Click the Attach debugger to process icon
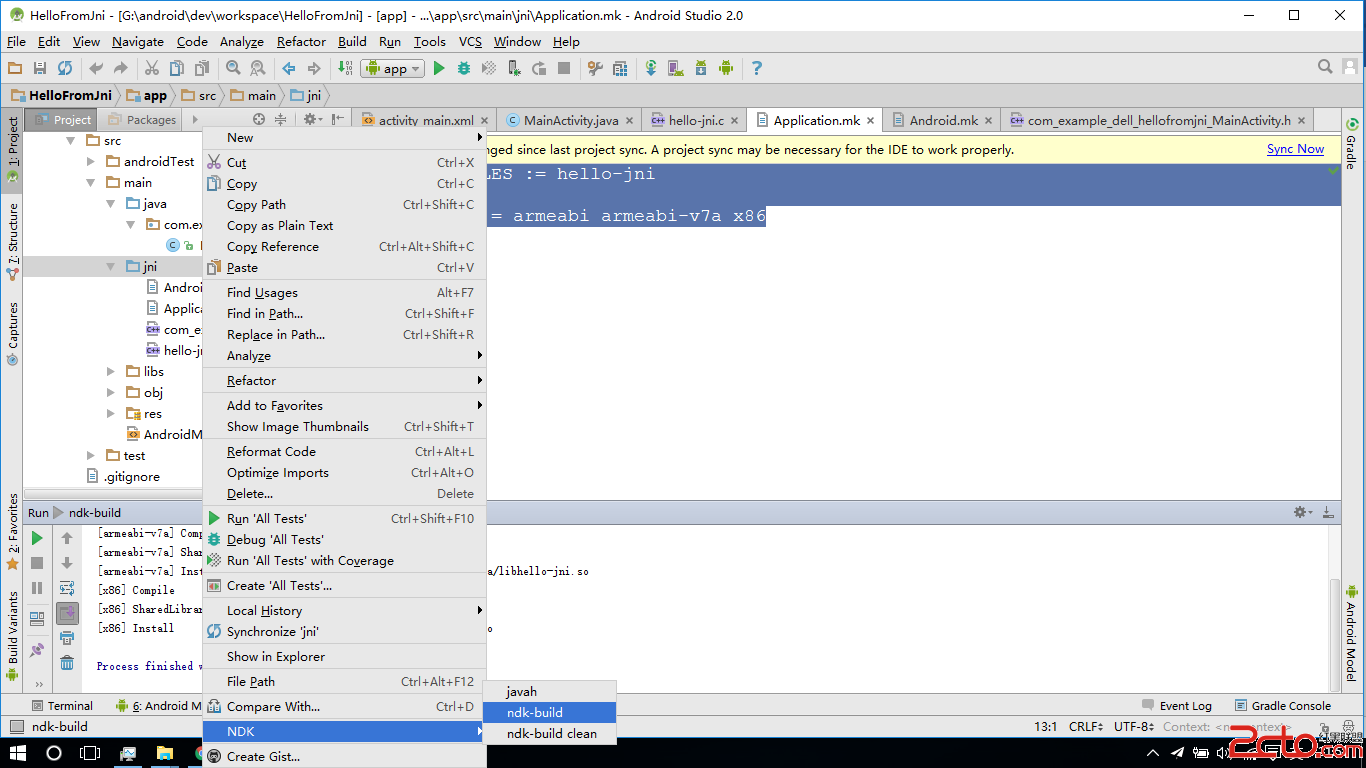The width and height of the screenshot is (1366, 768). (514, 68)
